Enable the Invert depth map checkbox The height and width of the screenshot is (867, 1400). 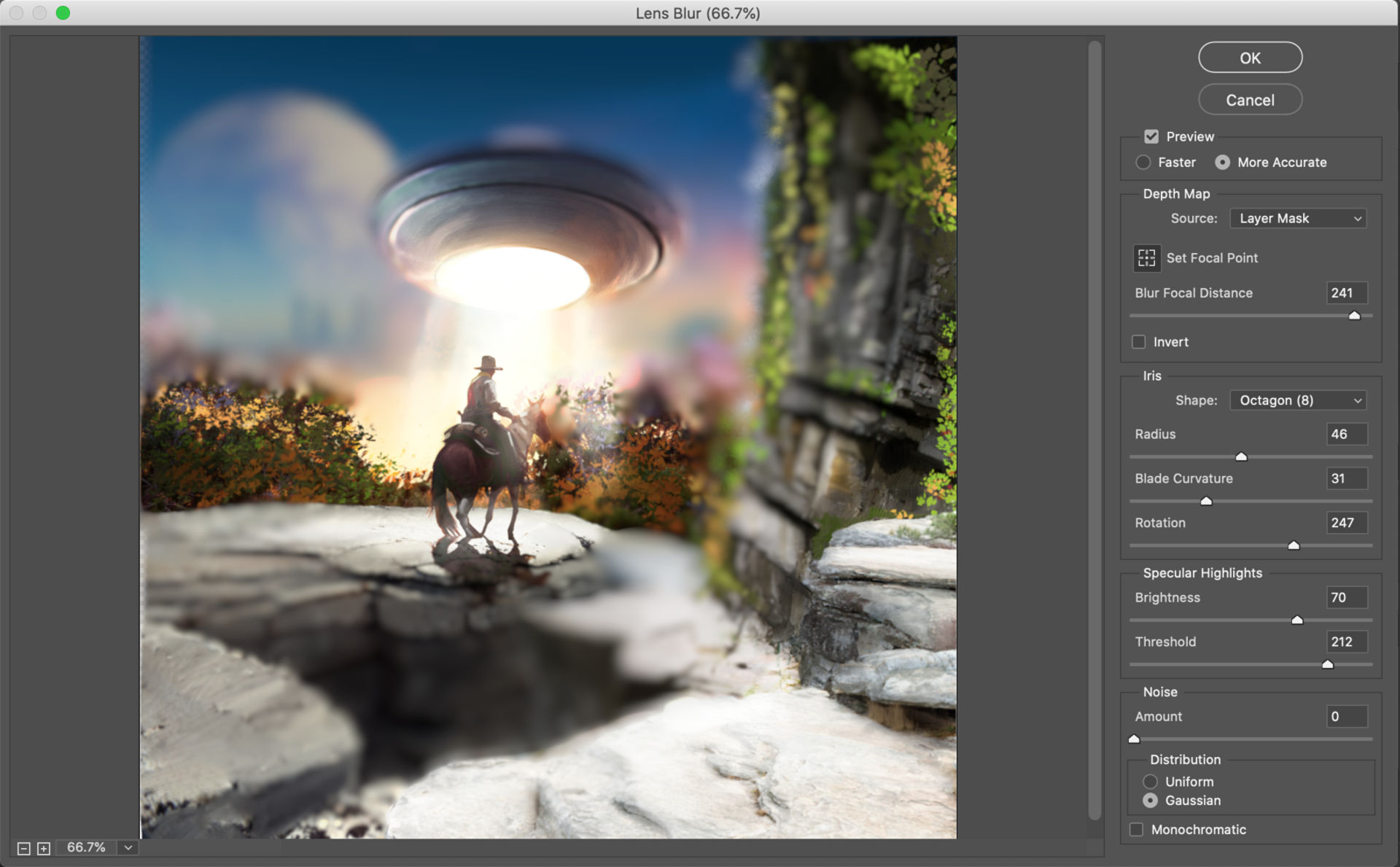(1137, 341)
